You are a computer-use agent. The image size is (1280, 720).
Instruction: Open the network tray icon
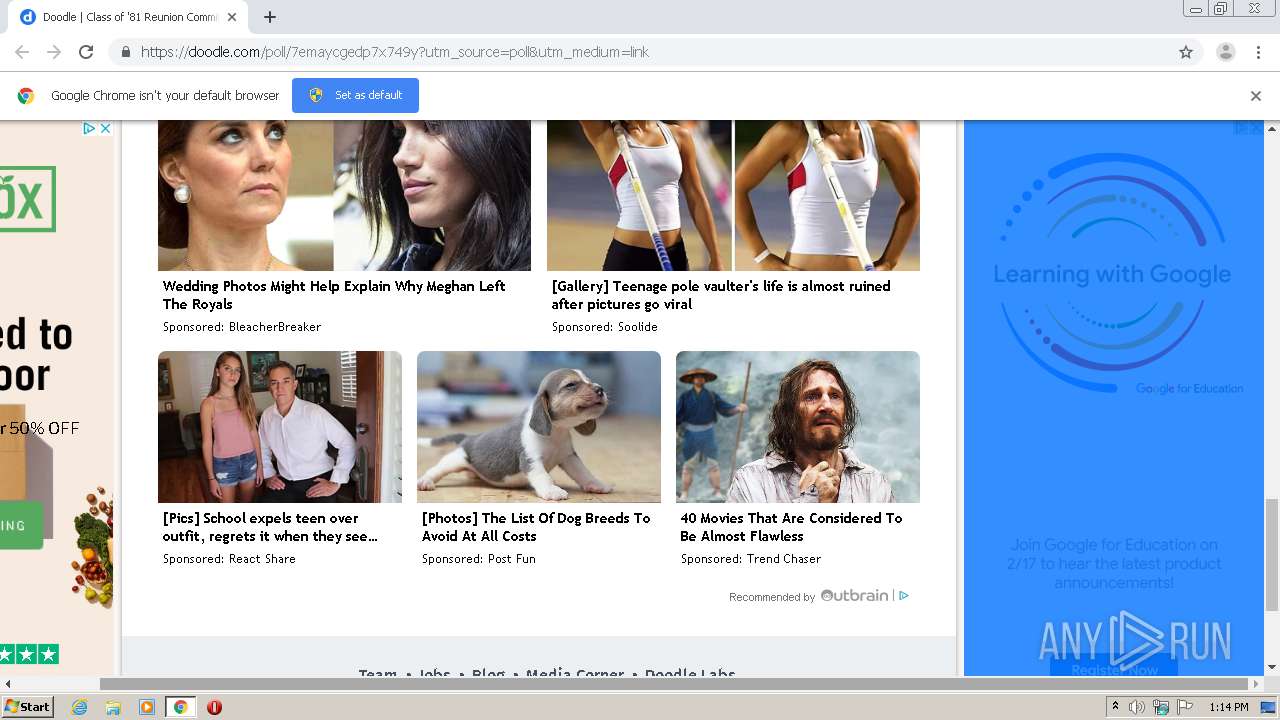click(1161, 707)
